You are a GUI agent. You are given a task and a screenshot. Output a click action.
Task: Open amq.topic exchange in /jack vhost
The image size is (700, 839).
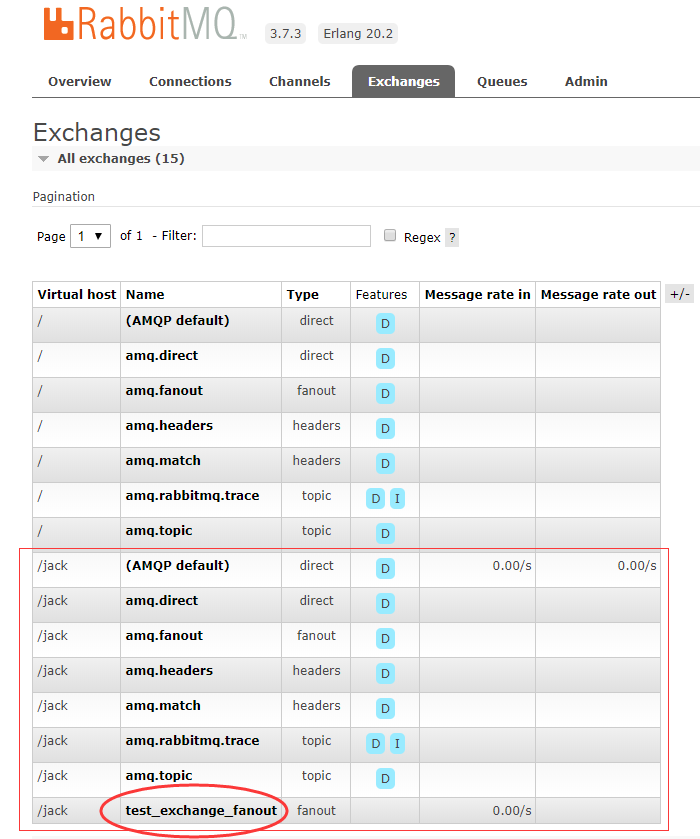(x=159, y=776)
